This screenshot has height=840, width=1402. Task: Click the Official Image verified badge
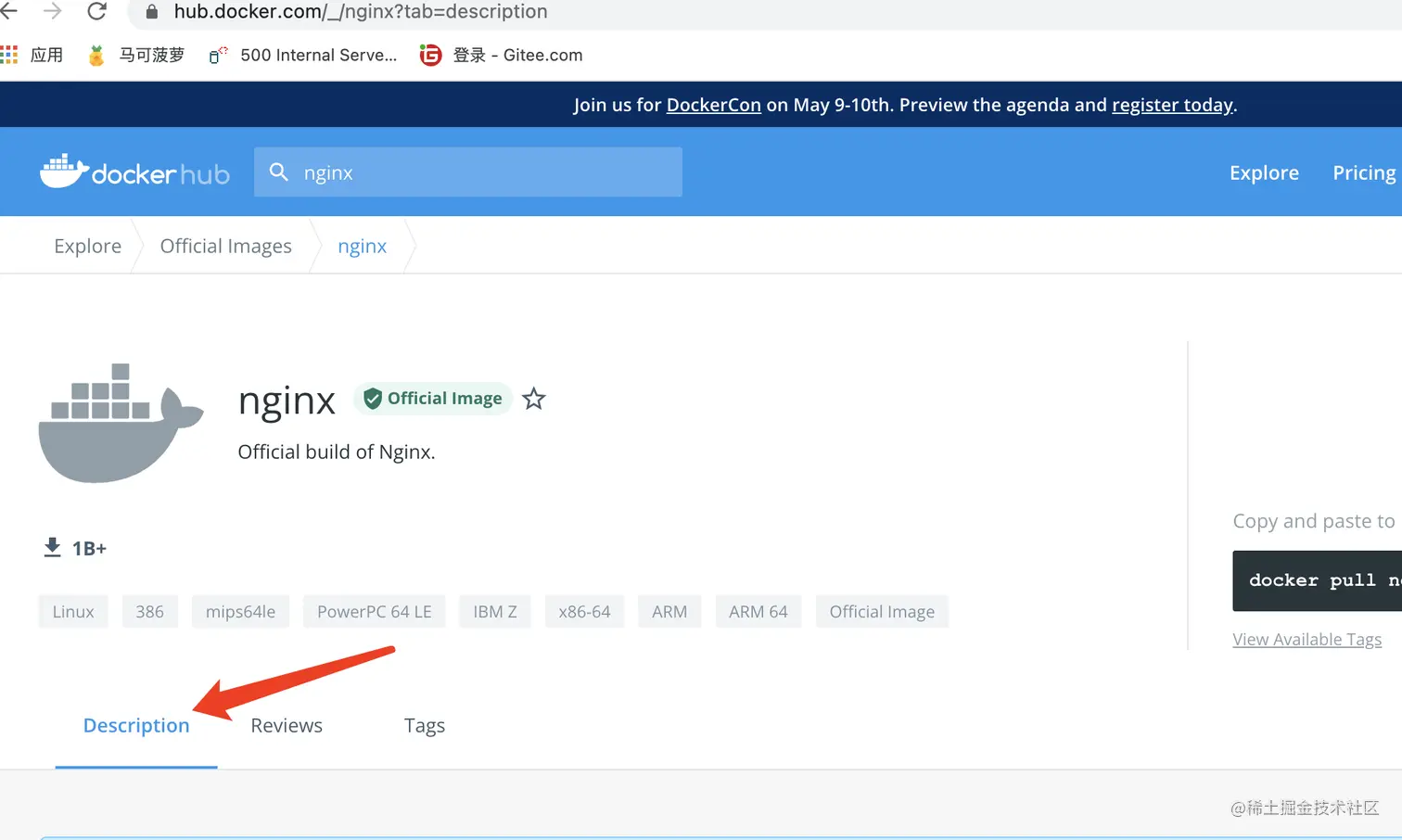tap(433, 399)
